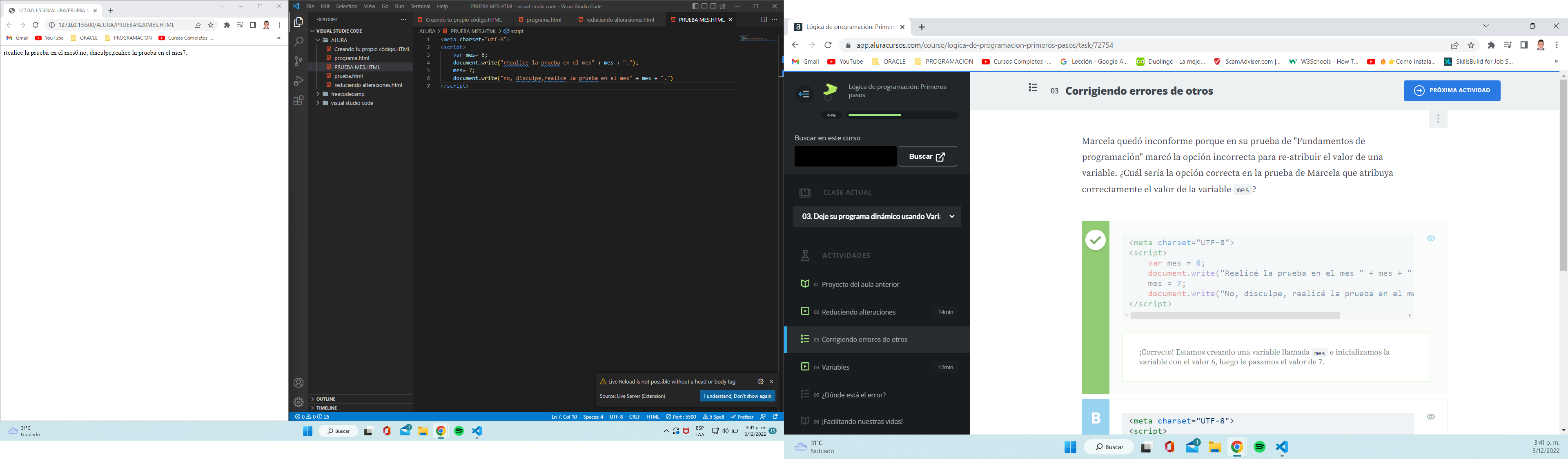1568x459 pixels.
Task: Toggle the VS Code secondary side bar layout icon
Action: point(713,6)
